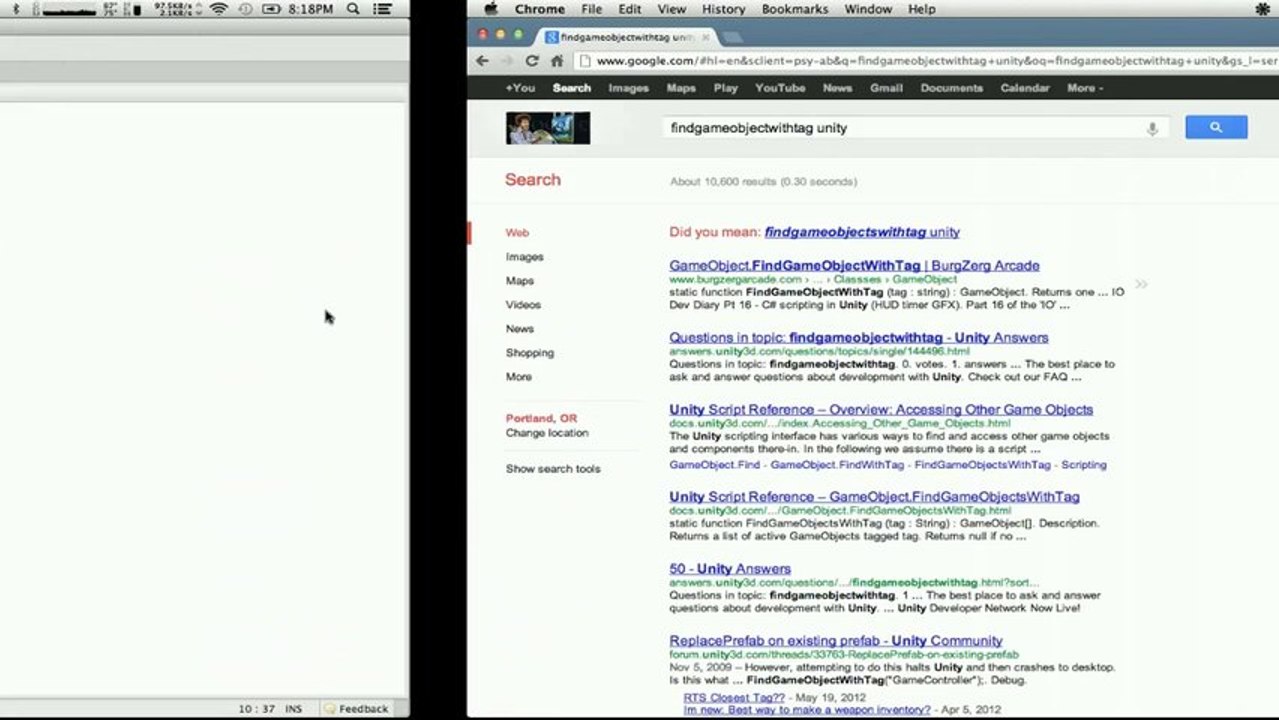
Task: Click the page icon in the address bar
Action: click(585, 61)
